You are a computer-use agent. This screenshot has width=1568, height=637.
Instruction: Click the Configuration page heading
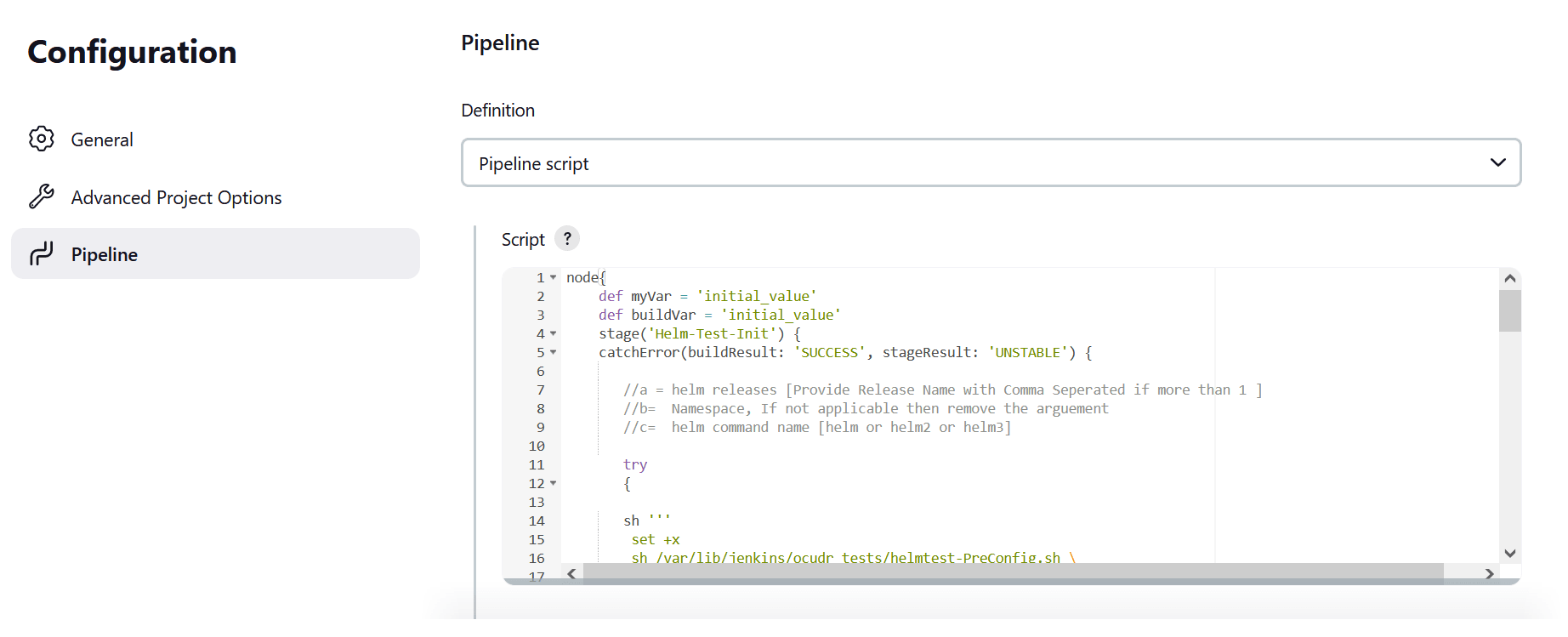[132, 52]
